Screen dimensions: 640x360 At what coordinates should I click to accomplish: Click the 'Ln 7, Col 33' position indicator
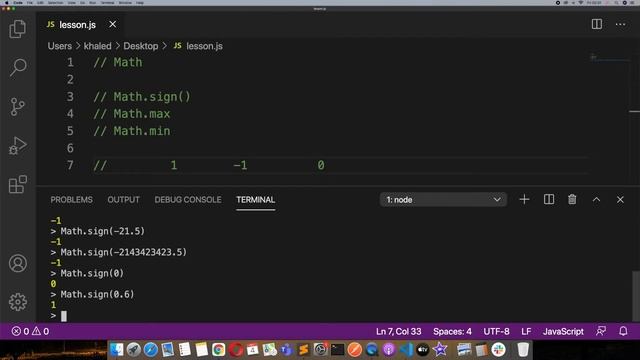[x=398, y=331]
